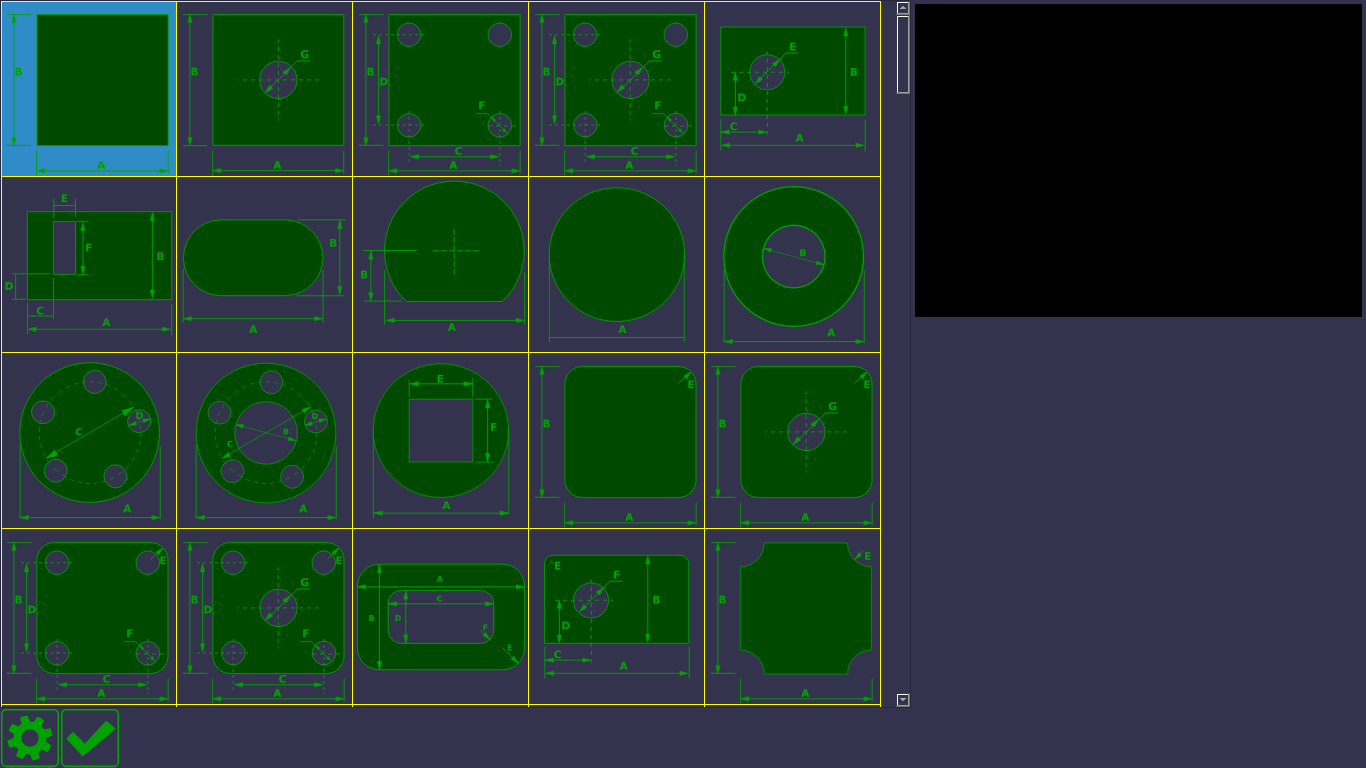Select the plain rectangle shape
The width and height of the screenshot is (1366, 768).
(x=89, y=88)
